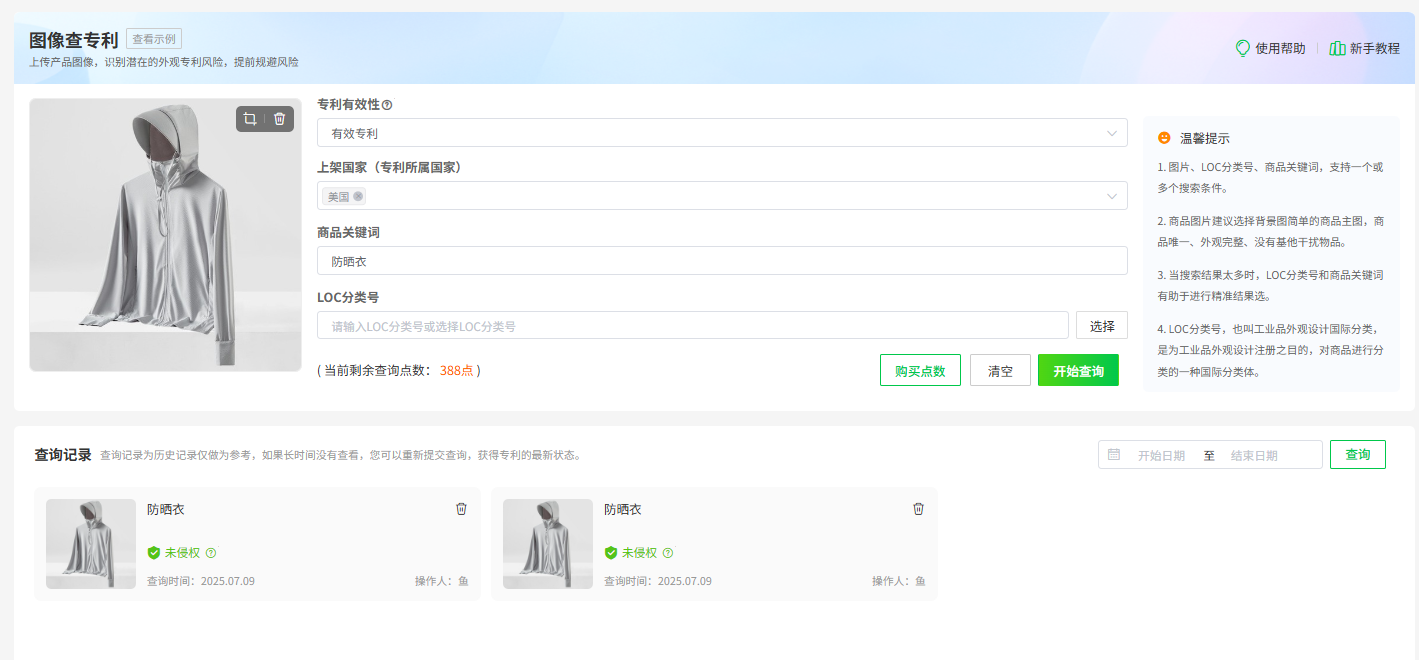Open 查看示例 to view an example
Screen dimensions: 1419x660
coord(152,39)
